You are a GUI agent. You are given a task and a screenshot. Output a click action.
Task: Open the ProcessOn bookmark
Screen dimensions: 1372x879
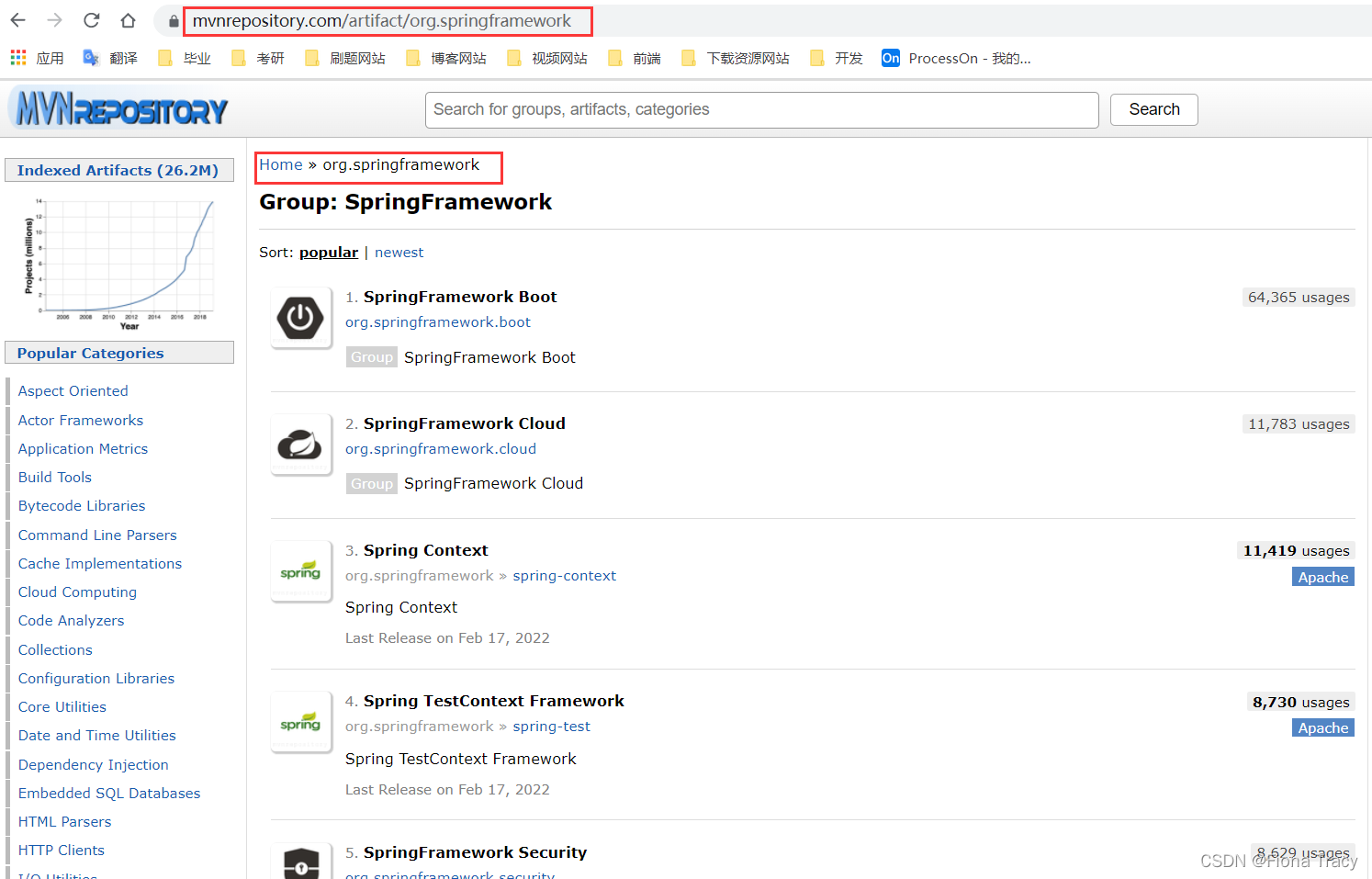tap(956, 58)
